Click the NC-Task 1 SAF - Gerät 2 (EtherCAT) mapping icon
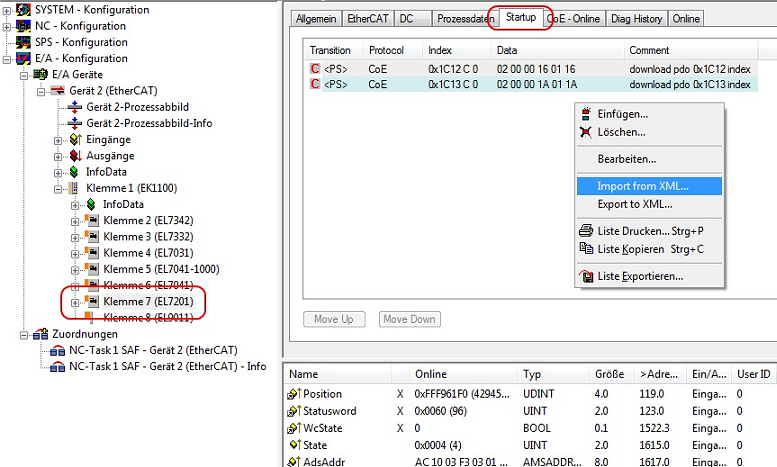Viewport: 777px width, 467px height. pyautogui.click(x=57, y=351)
